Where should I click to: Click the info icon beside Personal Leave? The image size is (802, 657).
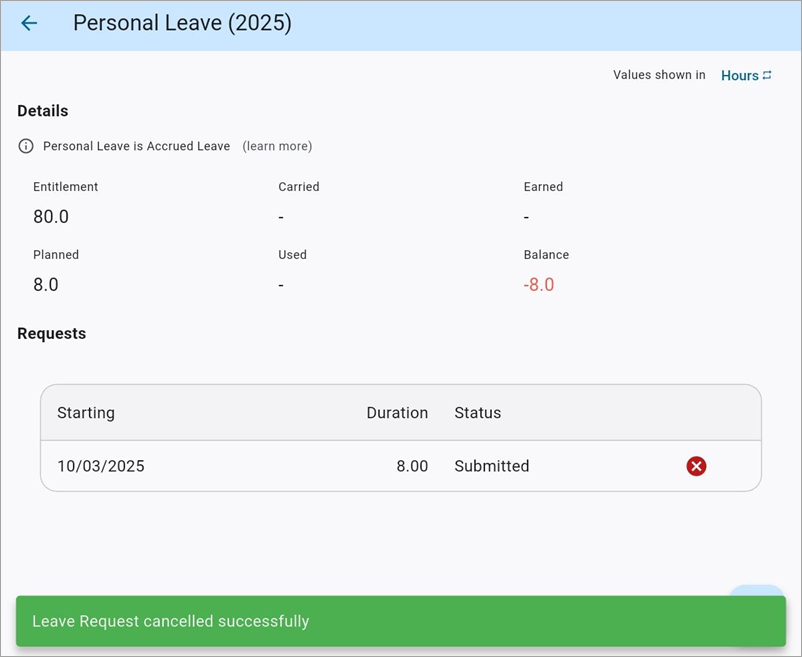26,146
